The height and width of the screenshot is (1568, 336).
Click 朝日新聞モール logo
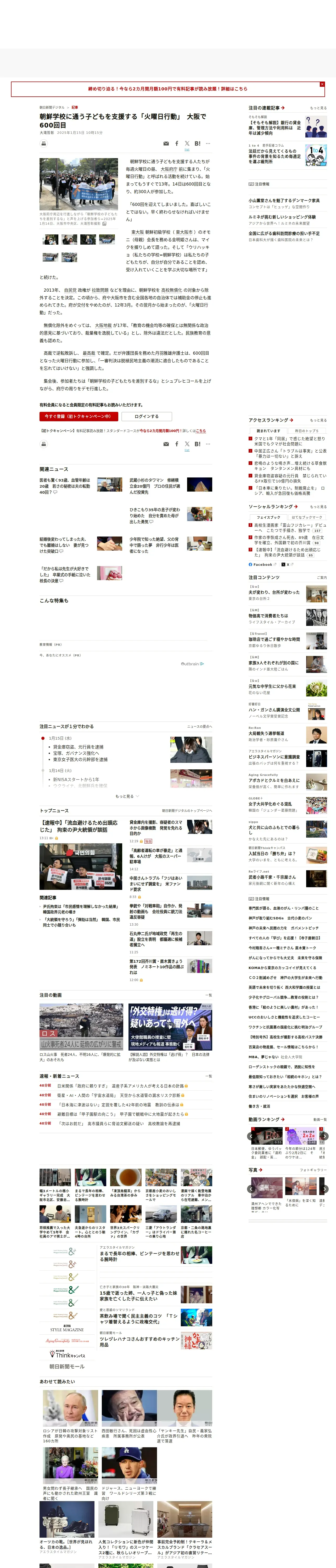66,1367
